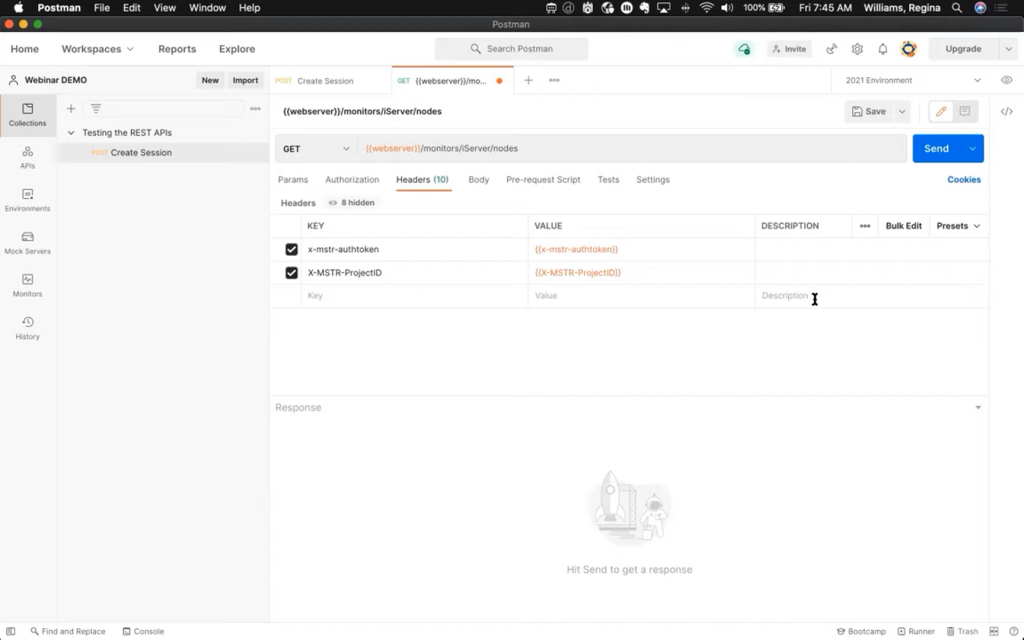Toggle the sidebar icon in the status bar
This screenshot has width=1024, height=640.
(x=10, y=632)
